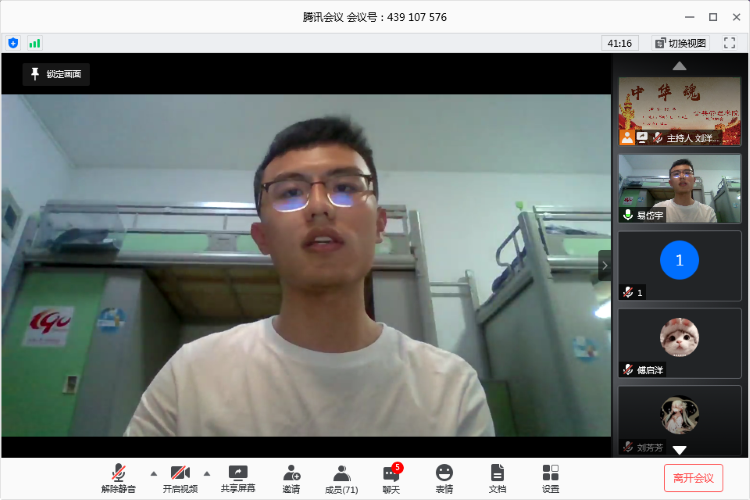This screenshot has width=750, height=500.
Task: Expand audio options arrow beside 解除静音
Action: [x=153, y=473]
